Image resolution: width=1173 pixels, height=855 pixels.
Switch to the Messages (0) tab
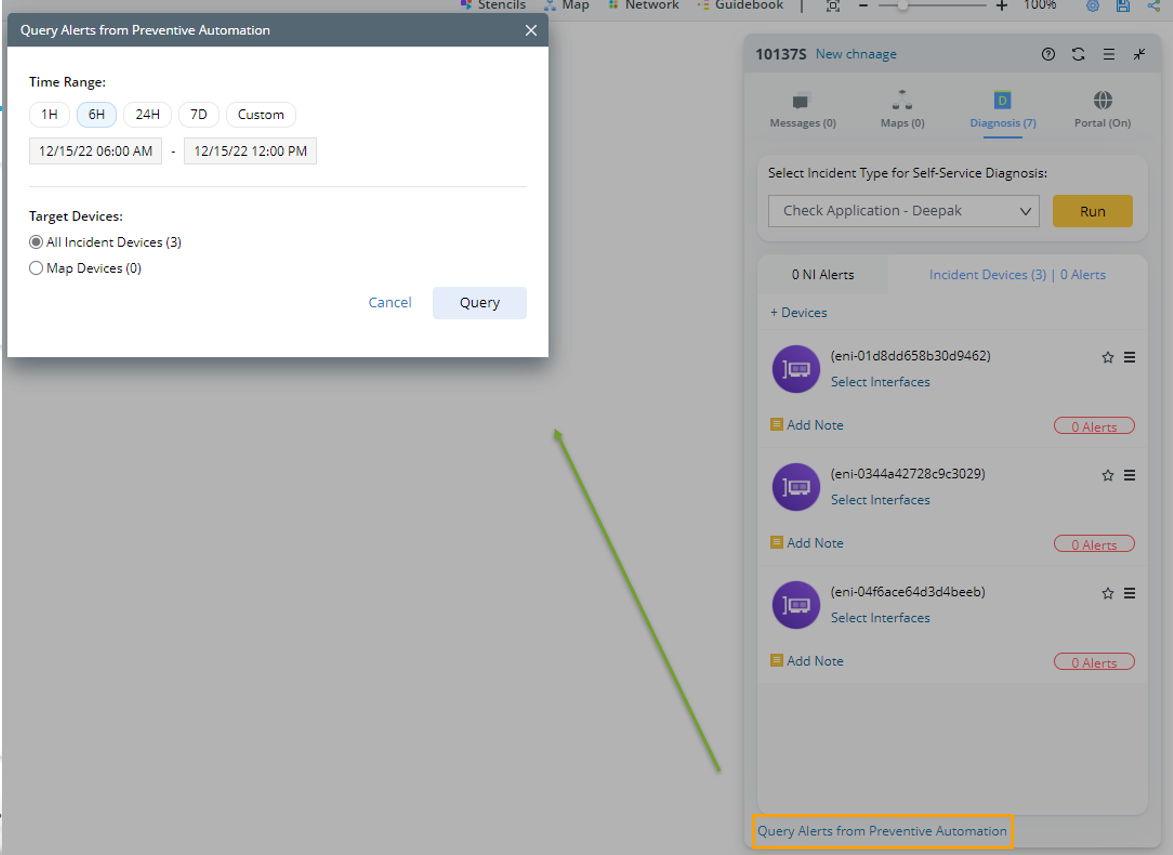click(803, 111)
